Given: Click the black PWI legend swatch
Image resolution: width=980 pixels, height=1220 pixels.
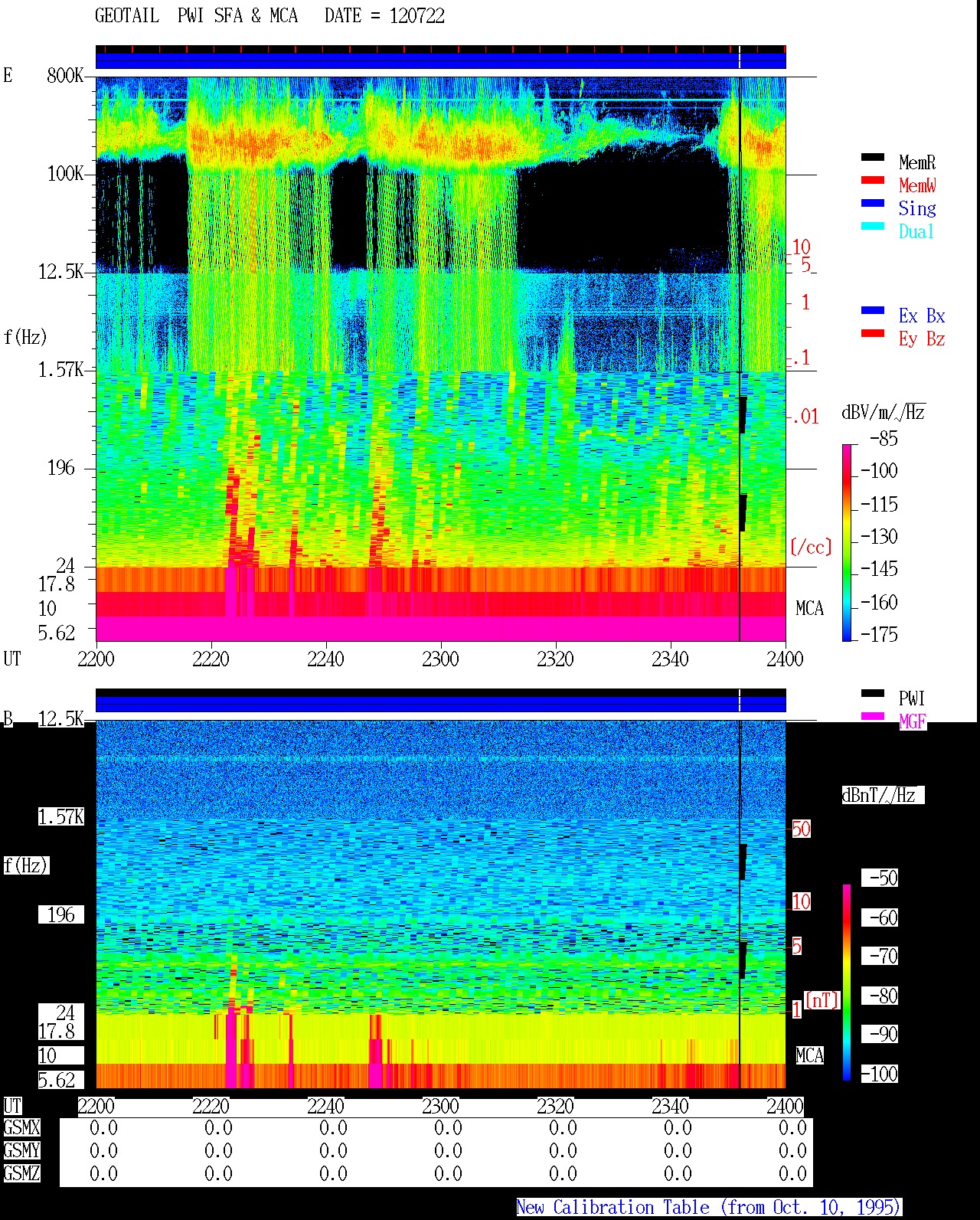Looking at the screenshot, I should [873, 694].
